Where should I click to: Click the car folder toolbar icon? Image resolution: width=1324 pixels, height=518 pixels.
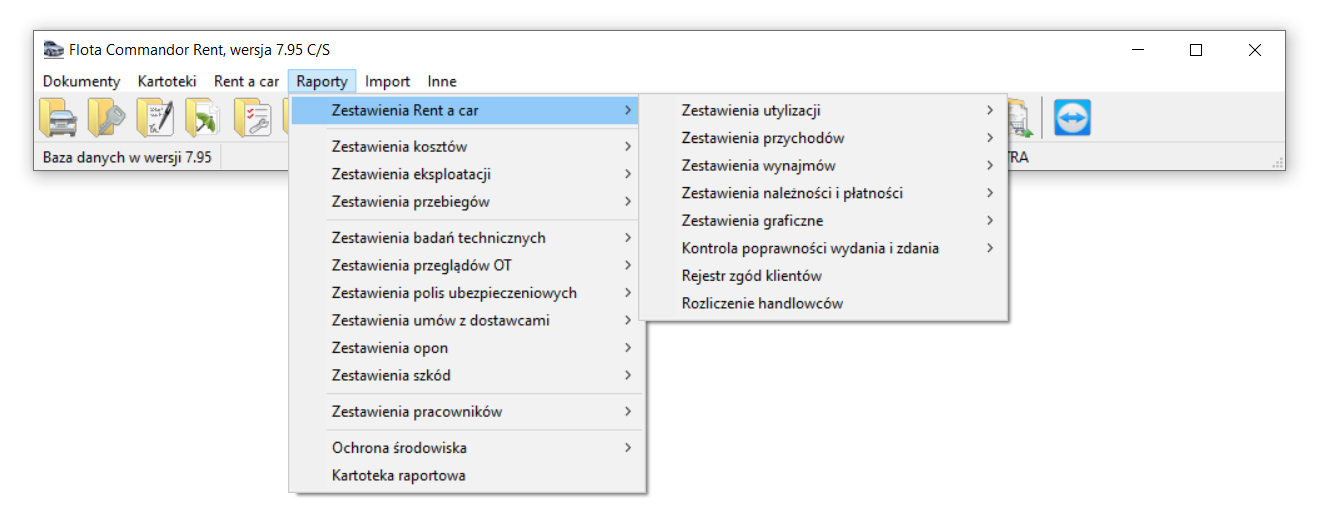(x=58, y=118)
